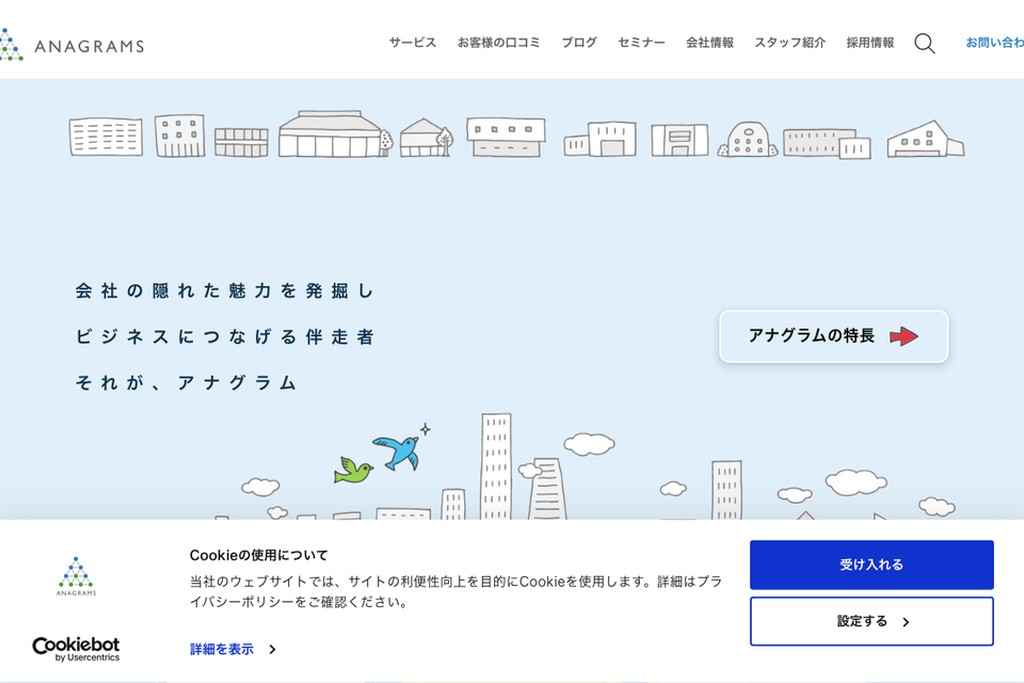
Task: Click the アナグラムの特長 button
Action: (x=833, y=337)
